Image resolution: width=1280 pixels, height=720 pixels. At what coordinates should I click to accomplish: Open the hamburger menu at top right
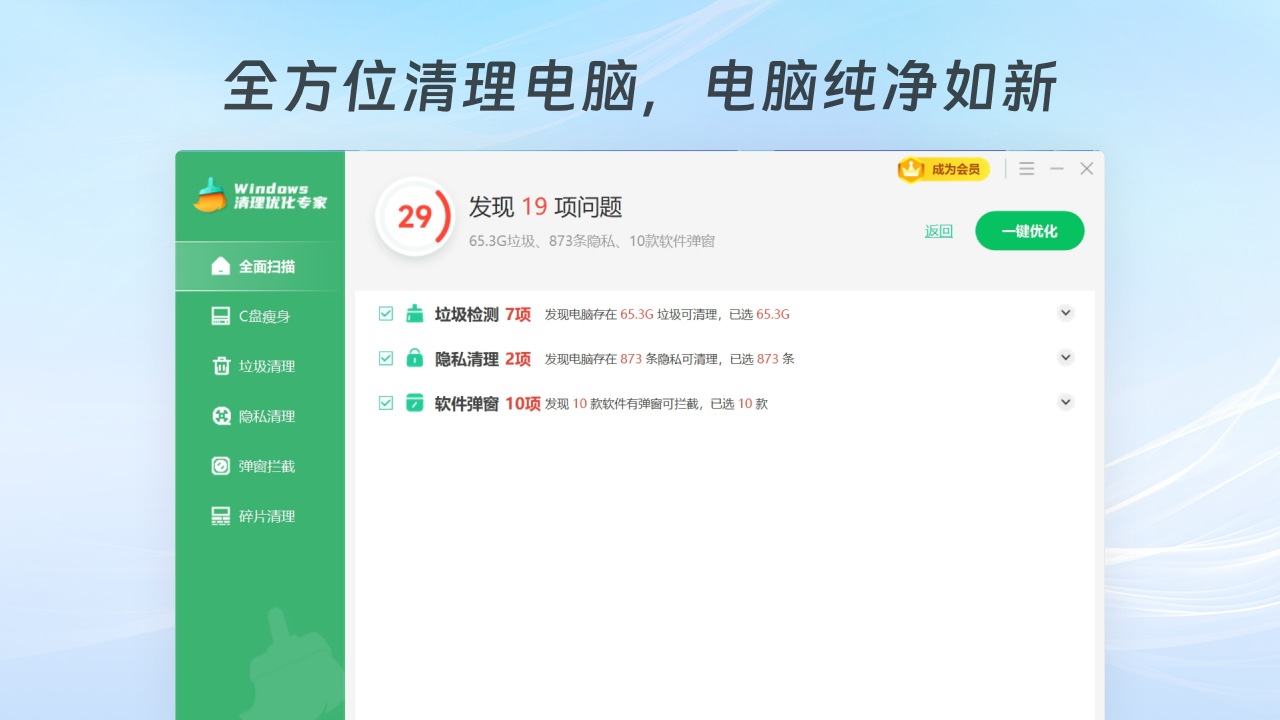1026,168
